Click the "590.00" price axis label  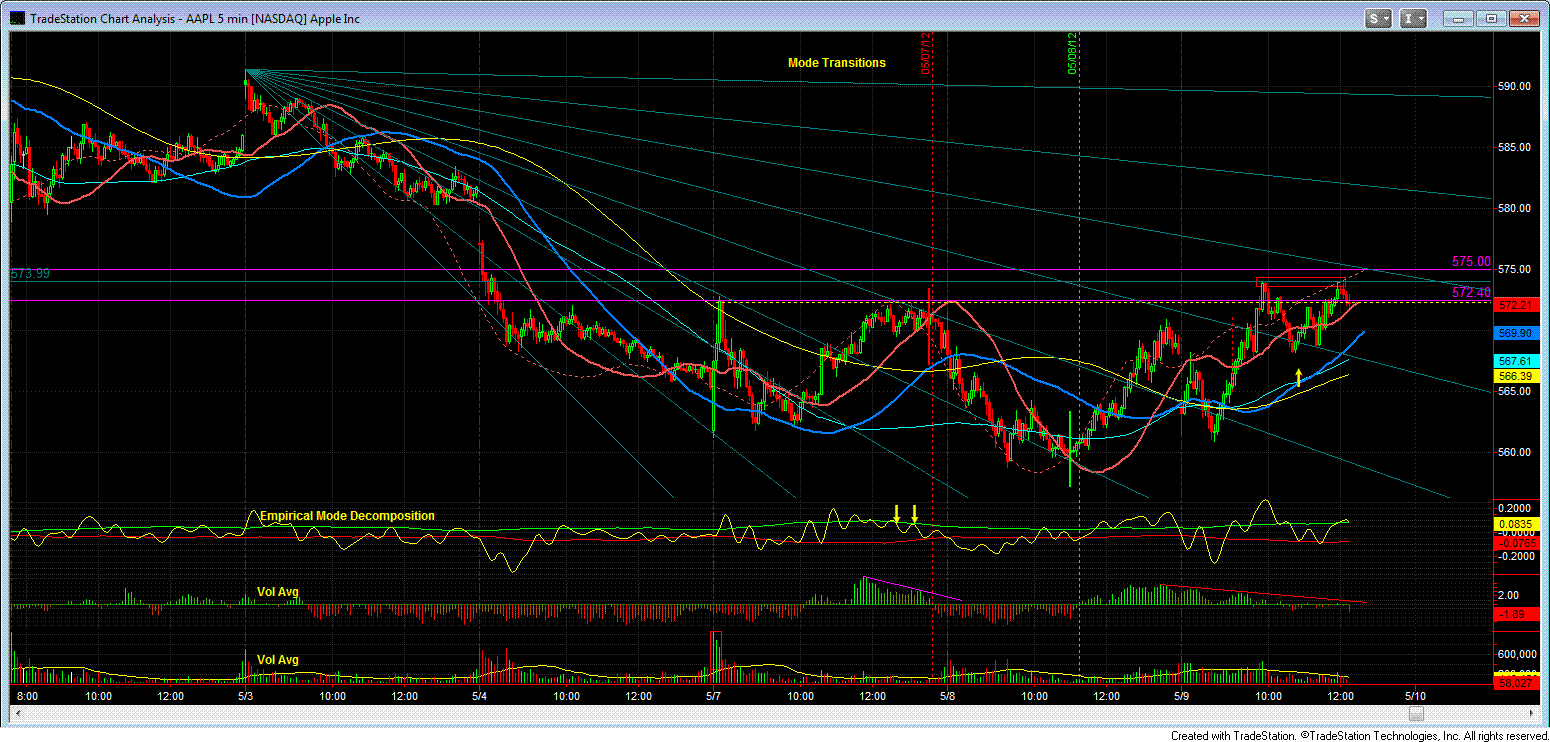coord(1512,86)
